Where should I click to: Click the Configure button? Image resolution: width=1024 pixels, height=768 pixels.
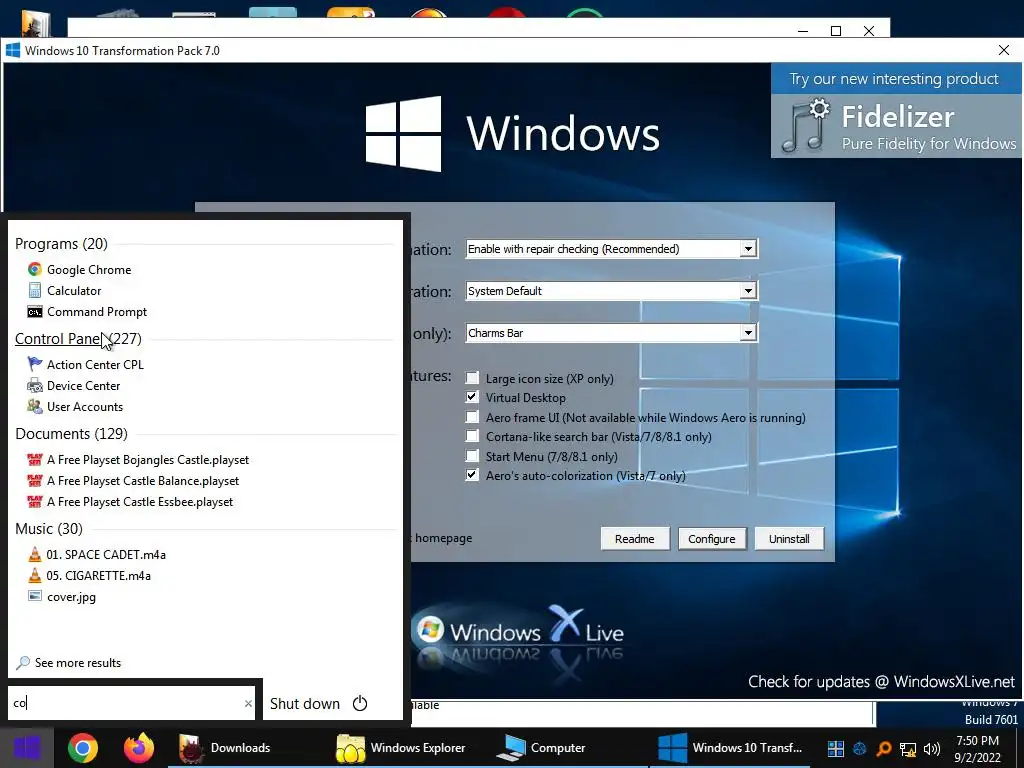point(712,539)
